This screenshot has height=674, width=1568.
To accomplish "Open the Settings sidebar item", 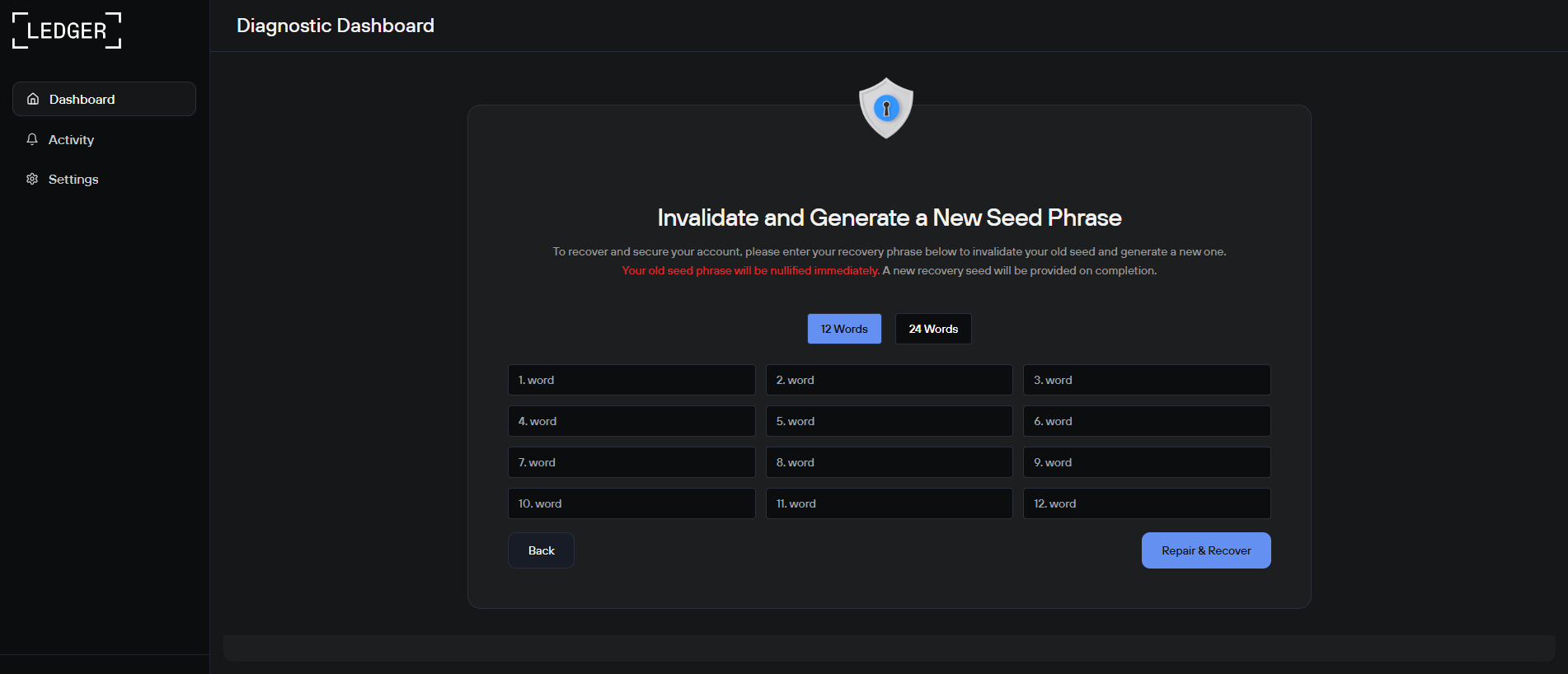I will coord(104,179).
